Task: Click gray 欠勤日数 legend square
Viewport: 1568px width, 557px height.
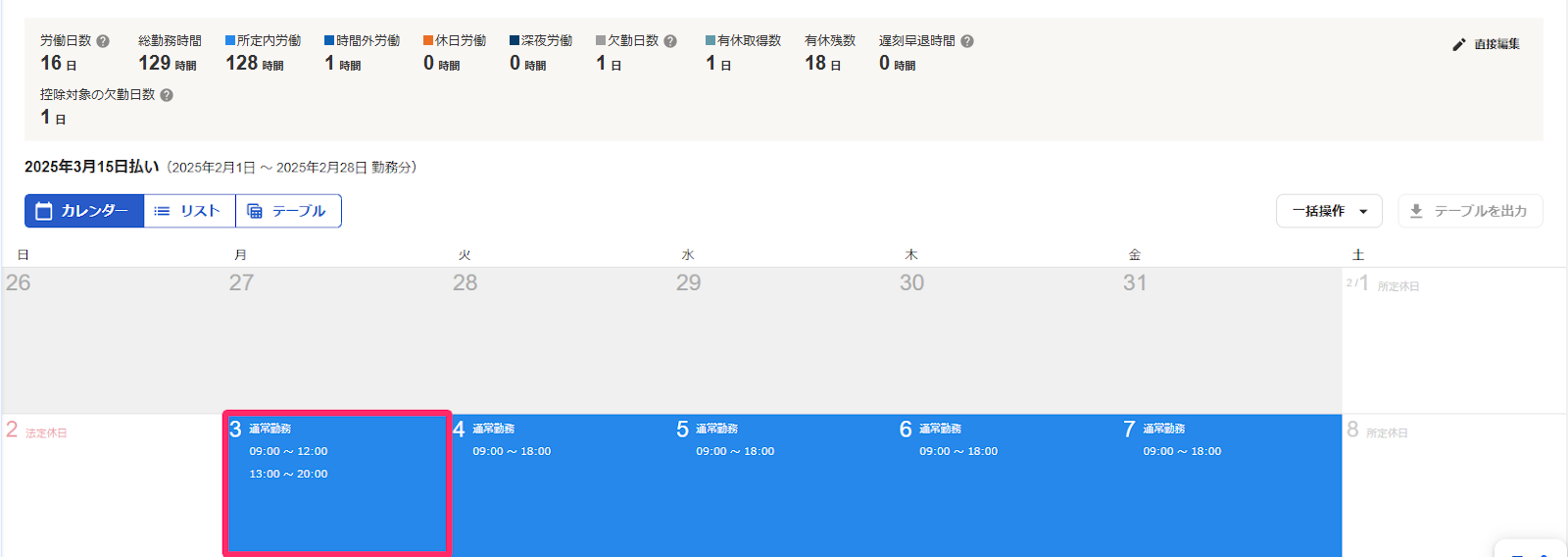Action: point(601,40)
